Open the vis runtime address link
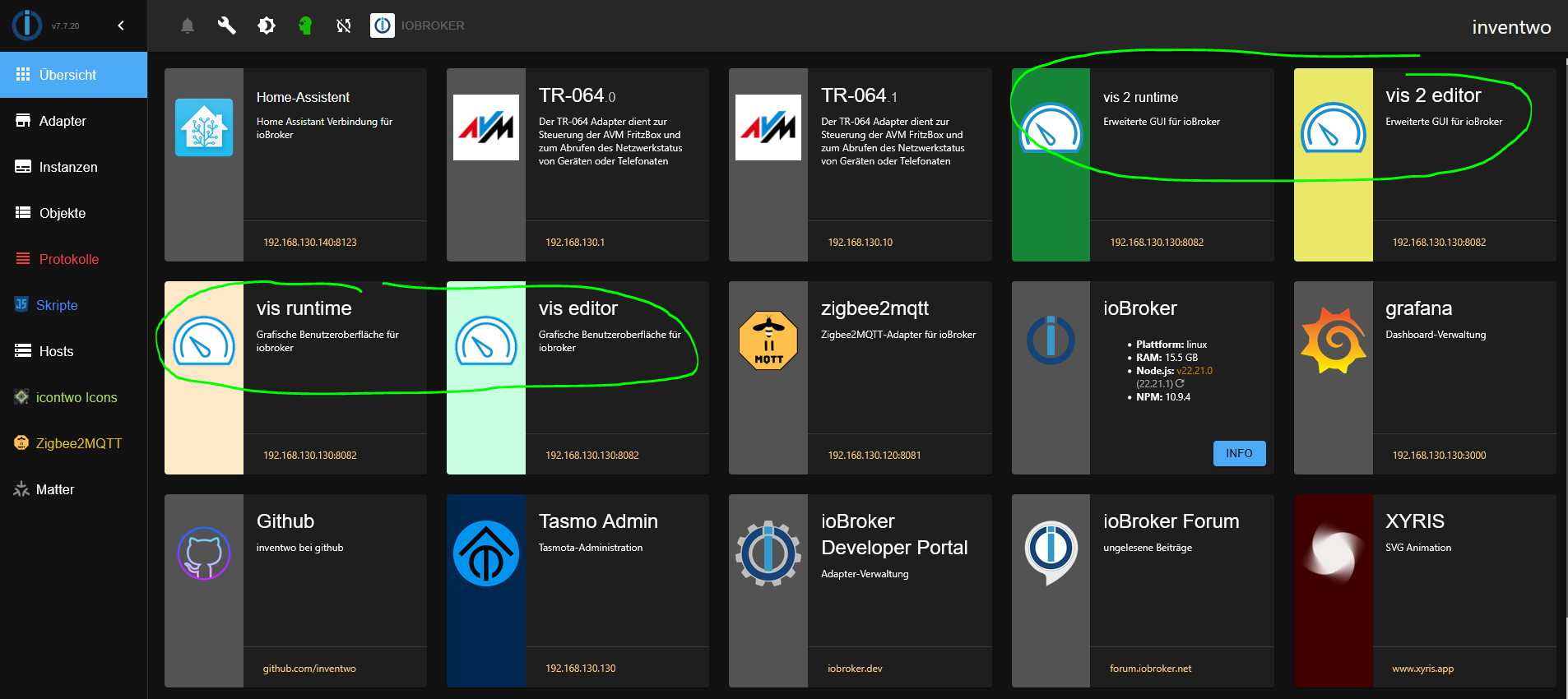Viewport: 1568px width, 699px height. tap(310, 456)
